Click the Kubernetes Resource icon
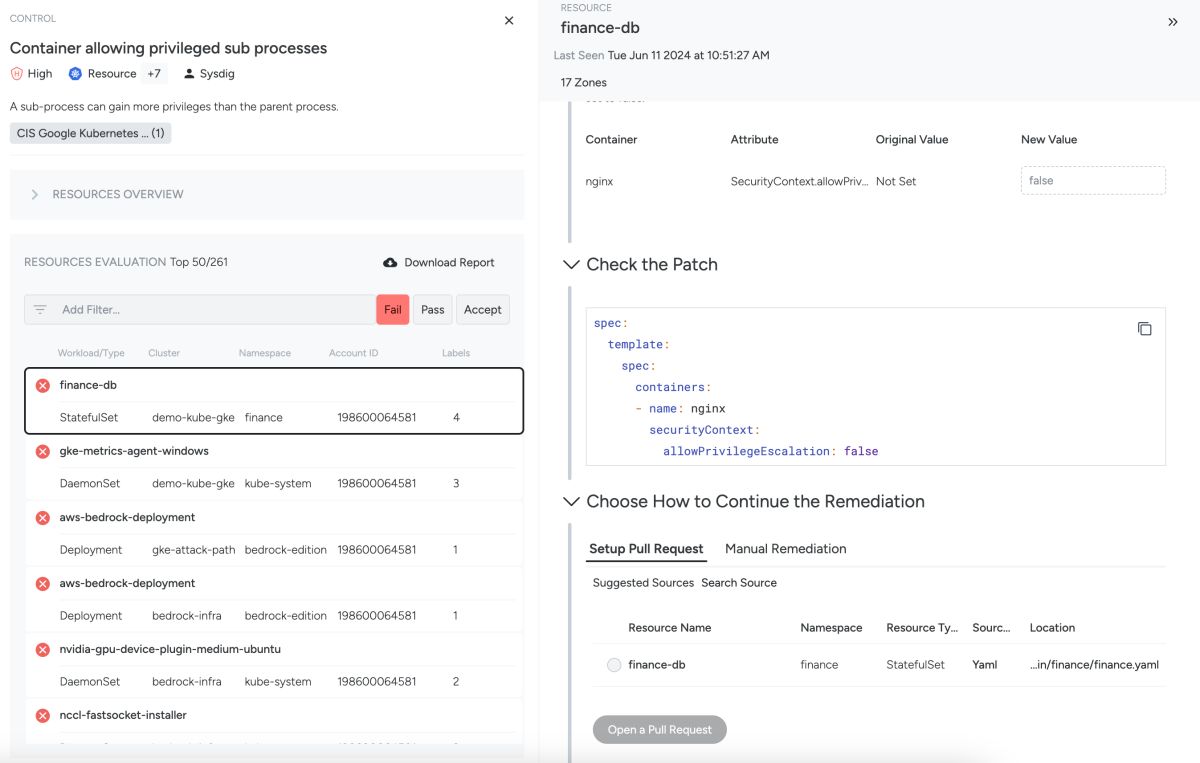 pyautogui.click(x=75, y=74)
